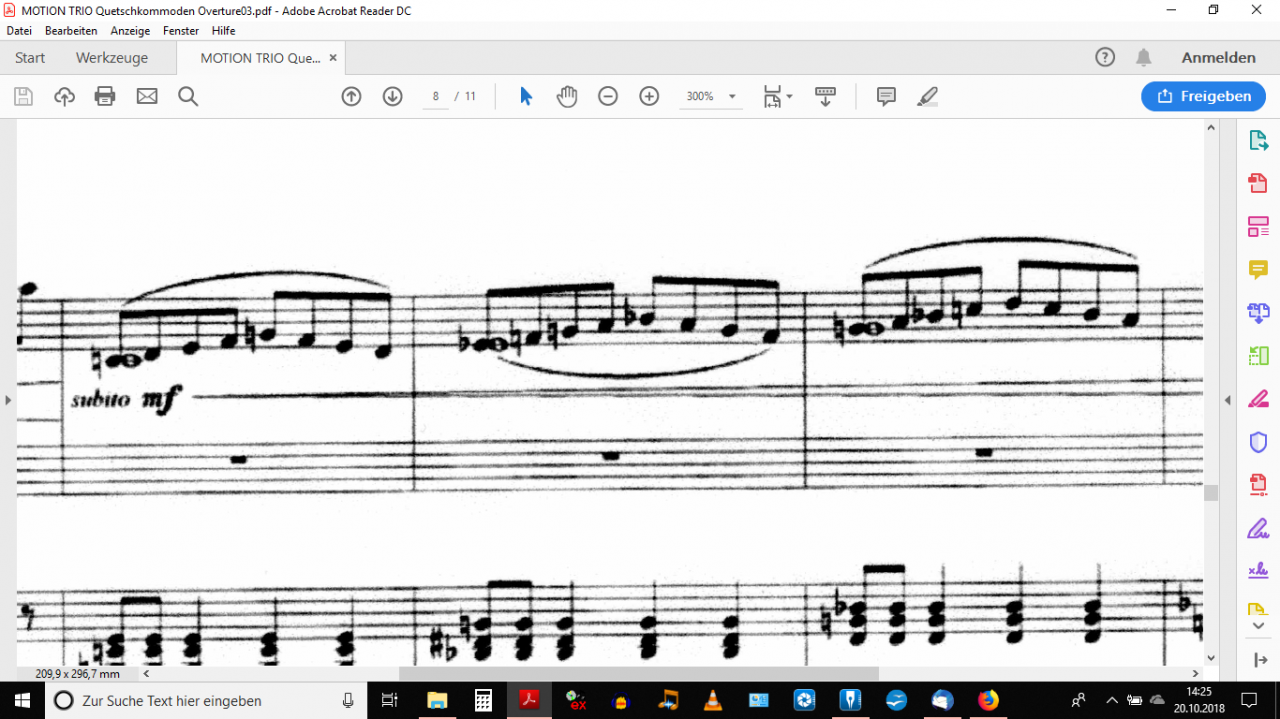Image resolution: width=1280 pixels, height=719 pixels.
Task: Print the document
Action: [105, 96]
